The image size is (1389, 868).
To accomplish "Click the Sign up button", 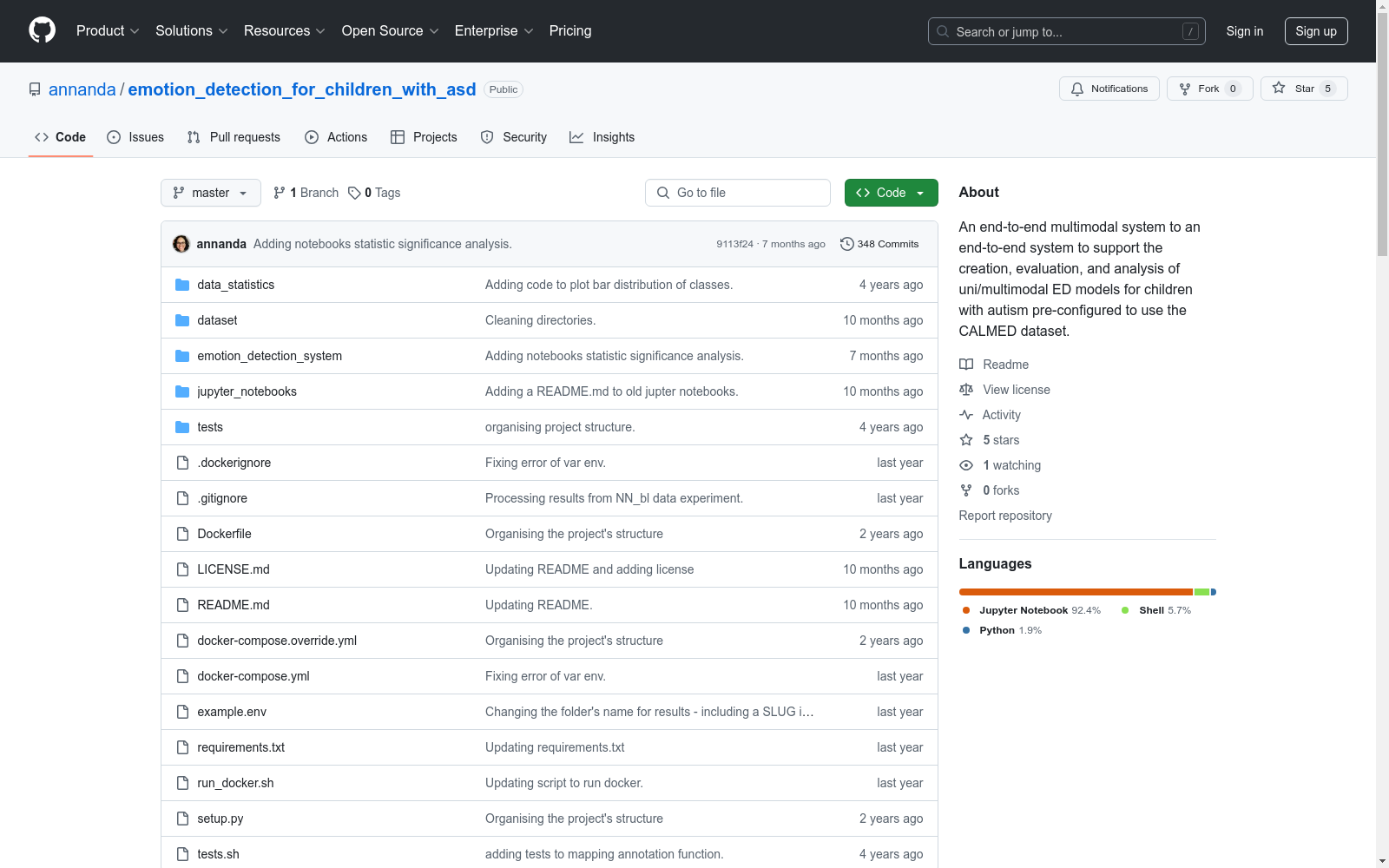I will coord(1316,31).
